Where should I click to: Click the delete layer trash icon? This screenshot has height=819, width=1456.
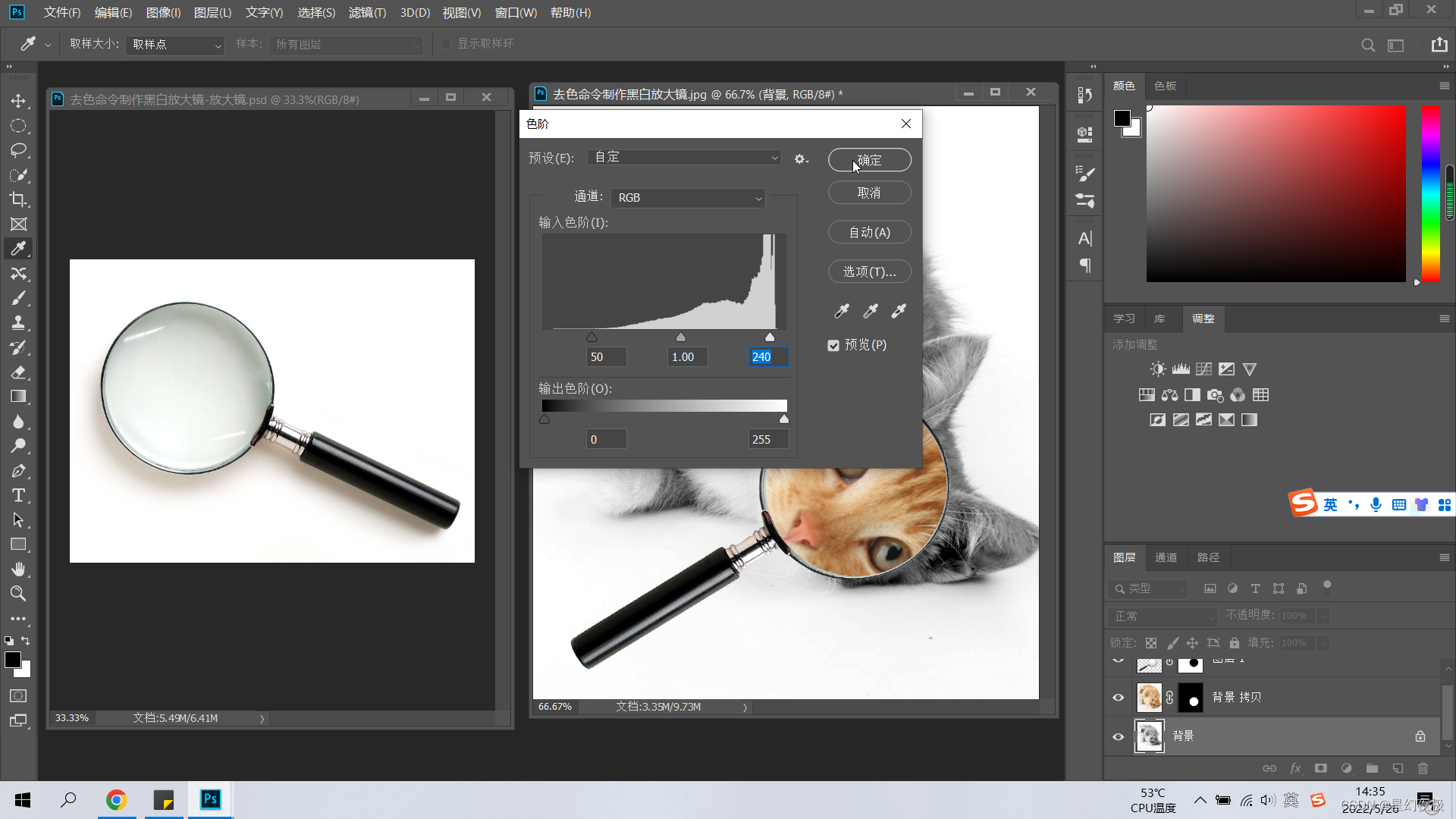pos(1423,768)
